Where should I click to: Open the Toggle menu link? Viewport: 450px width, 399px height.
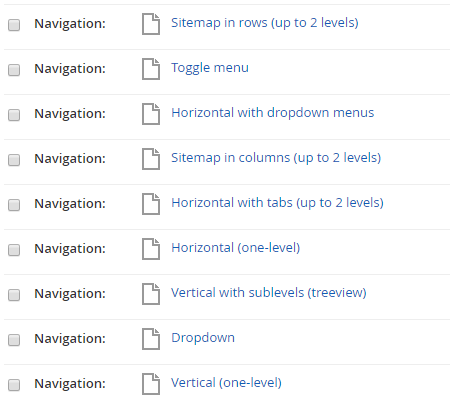(x=210, y=68)
